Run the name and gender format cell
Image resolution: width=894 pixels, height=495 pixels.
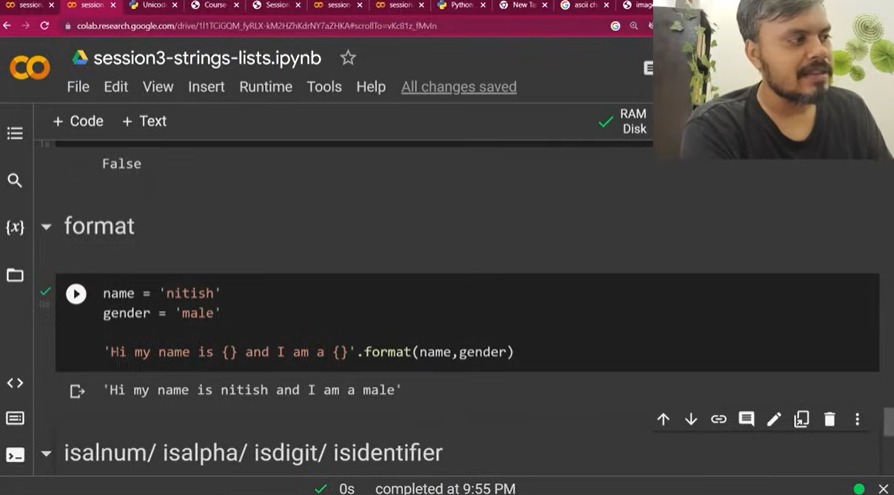[x=76, y=294]
